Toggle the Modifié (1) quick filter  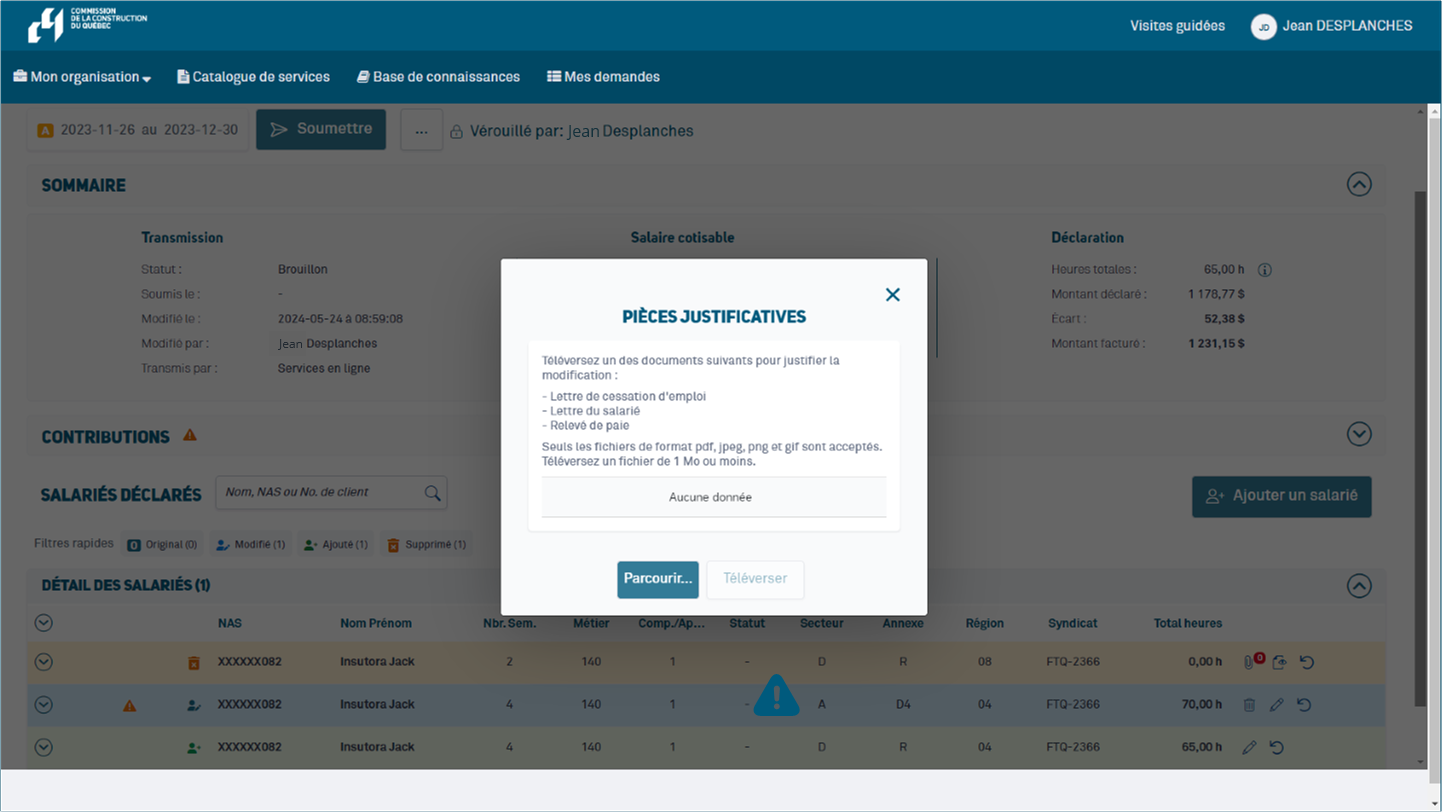250,545
